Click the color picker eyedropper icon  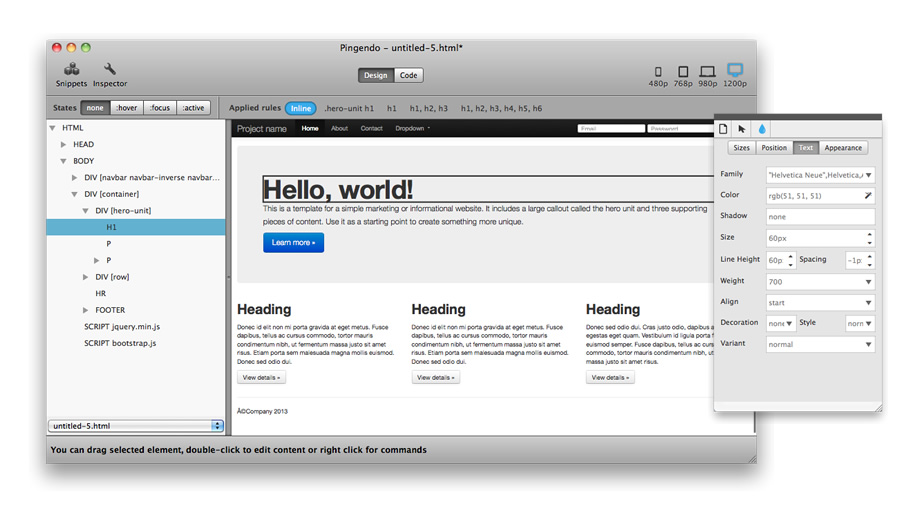[867, 196]
